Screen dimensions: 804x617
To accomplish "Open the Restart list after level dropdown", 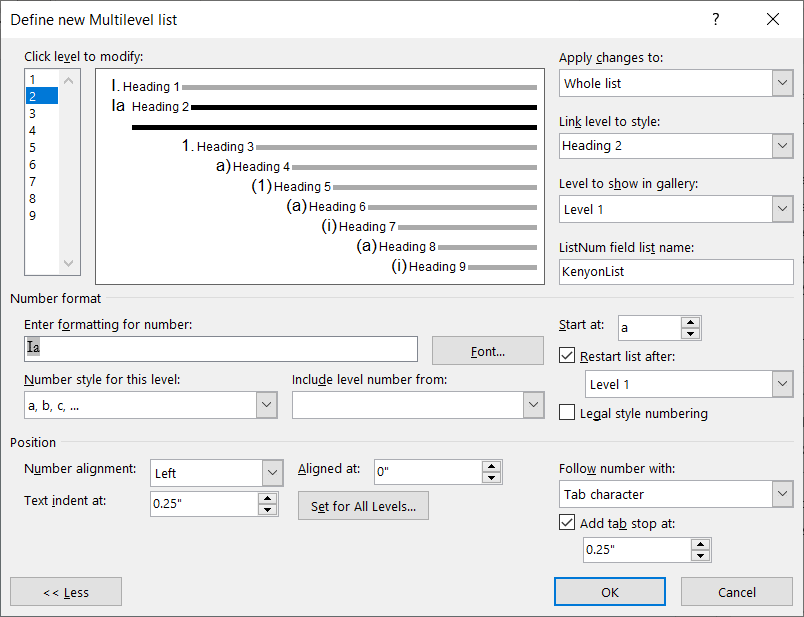I will pyautogui.click(x=782, y=384).
